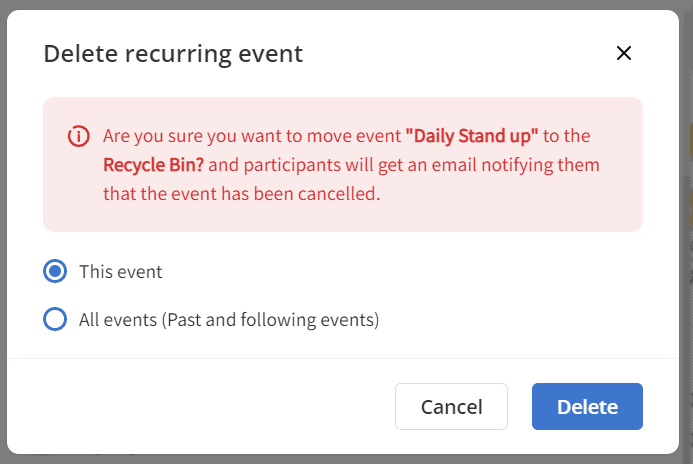693x464 pixels.
Task: Click the bold 'Recycle Bin?' text
Action: point(153,165)
